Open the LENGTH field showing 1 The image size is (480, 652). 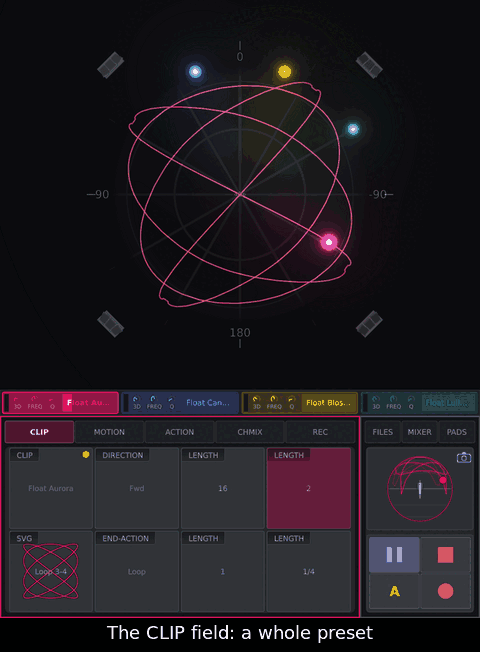coord(223,571)
